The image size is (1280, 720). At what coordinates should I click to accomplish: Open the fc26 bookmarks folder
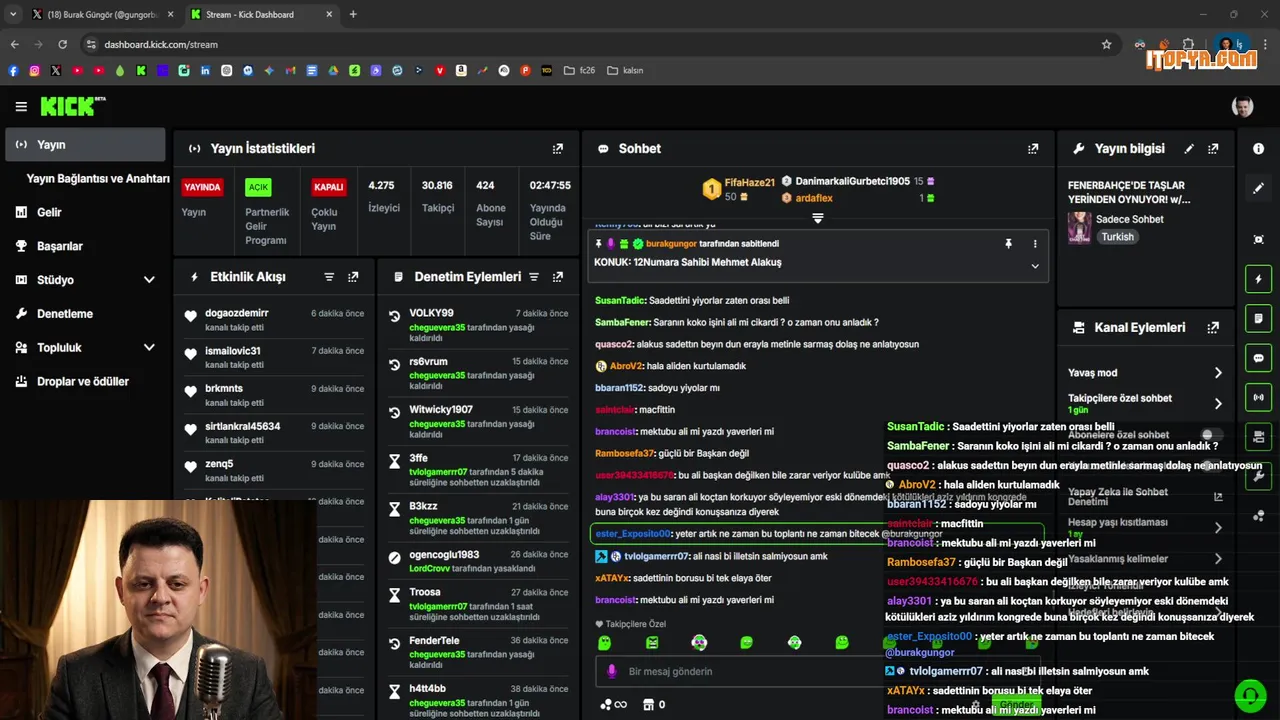(579, 71)
